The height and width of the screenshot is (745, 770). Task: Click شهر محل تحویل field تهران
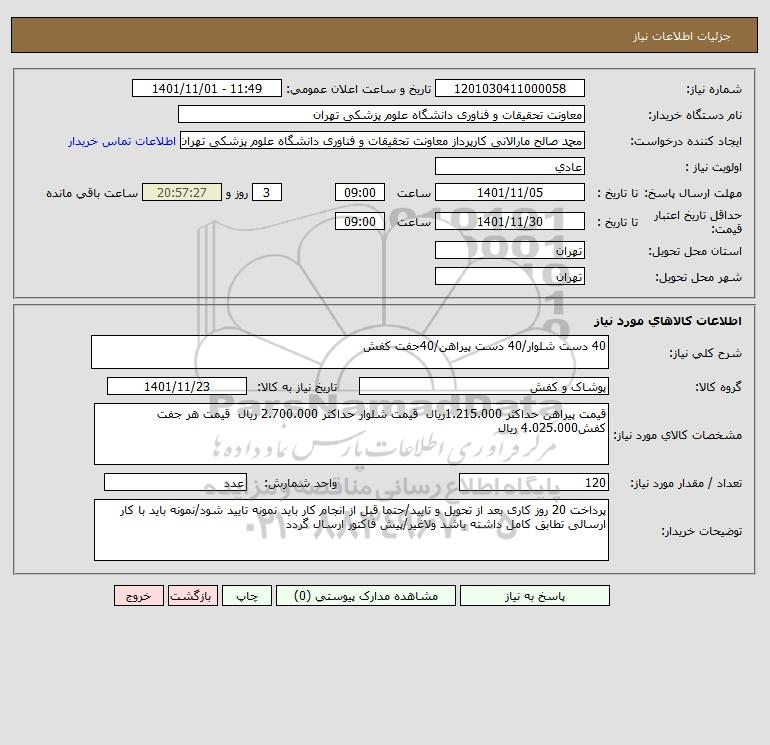pyautogui.click(x=510, y=276)
